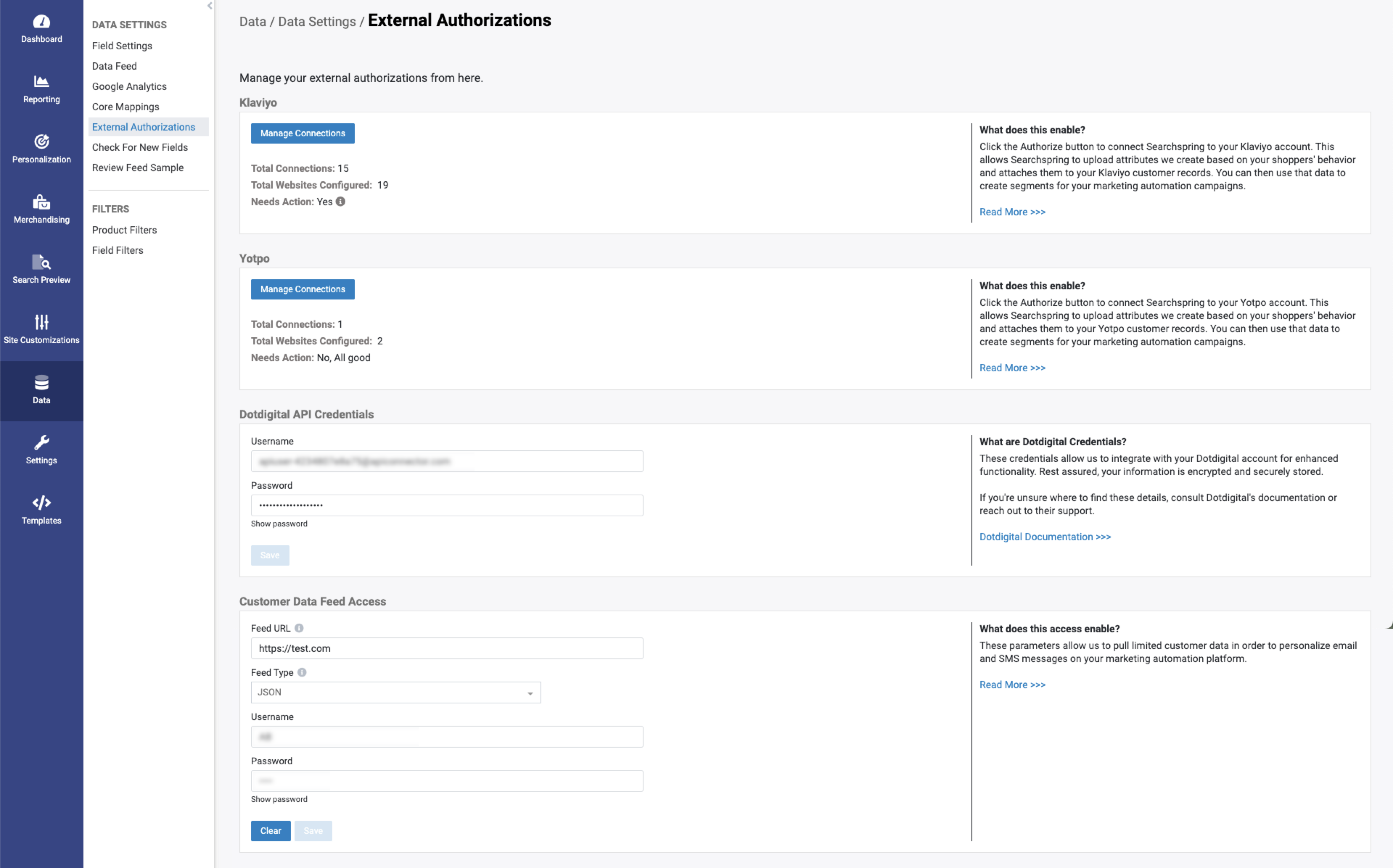Open the Dashboard section icon
Screen dimensions: 1393x868
click(x=41, y=22)
